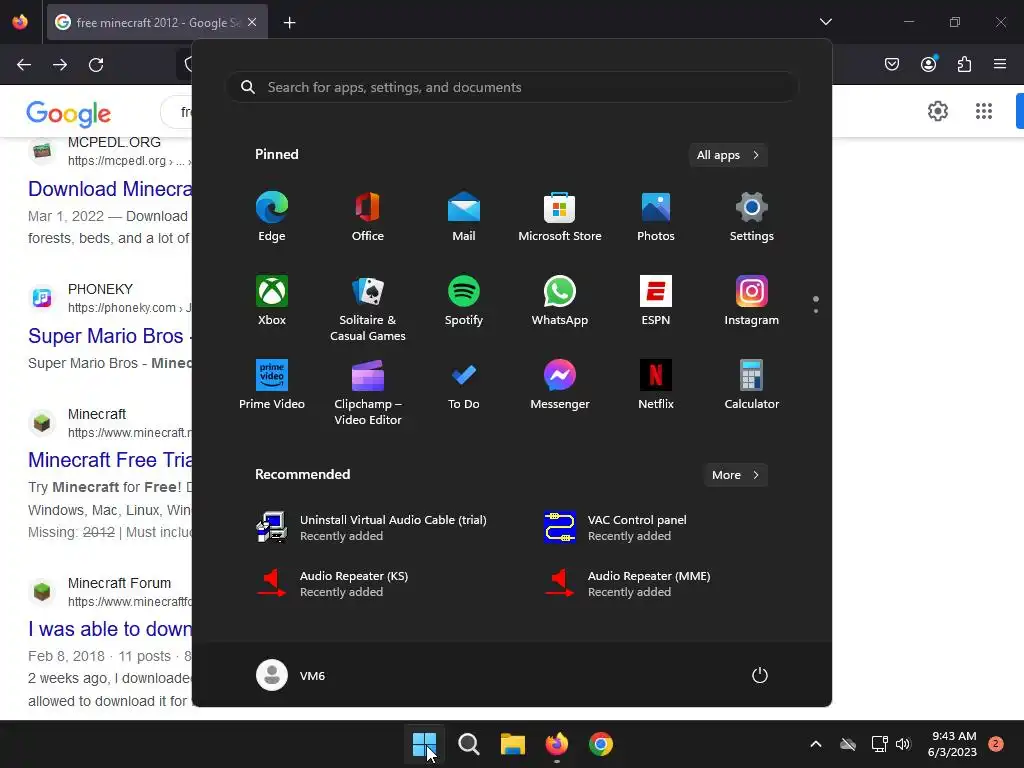Viewport: 1024px width, 768px height.
Task: Open a new Firefox tab
Action: (289, 23)
